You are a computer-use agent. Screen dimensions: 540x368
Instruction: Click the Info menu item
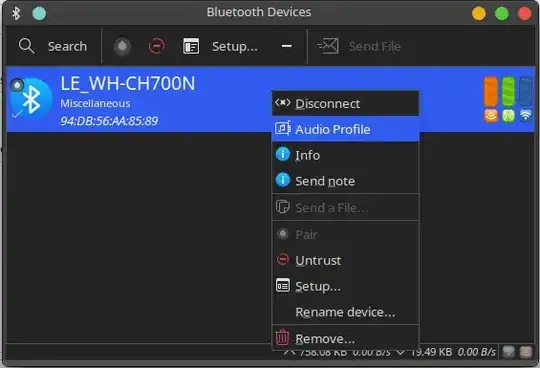pyautogui.click(x=345, y=155)
